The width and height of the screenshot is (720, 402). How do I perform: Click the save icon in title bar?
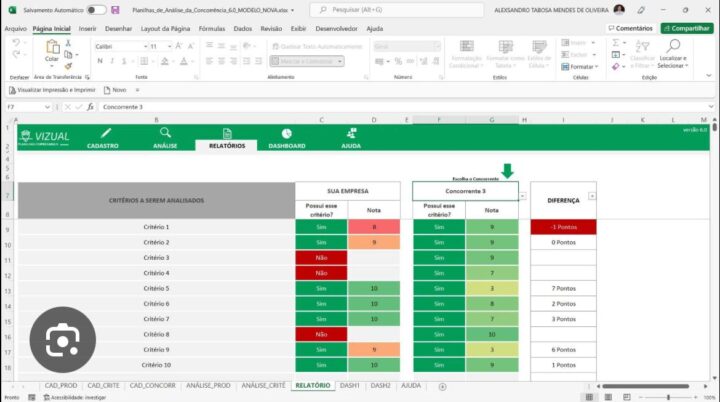pyautogui.click(x=116, y=9)
